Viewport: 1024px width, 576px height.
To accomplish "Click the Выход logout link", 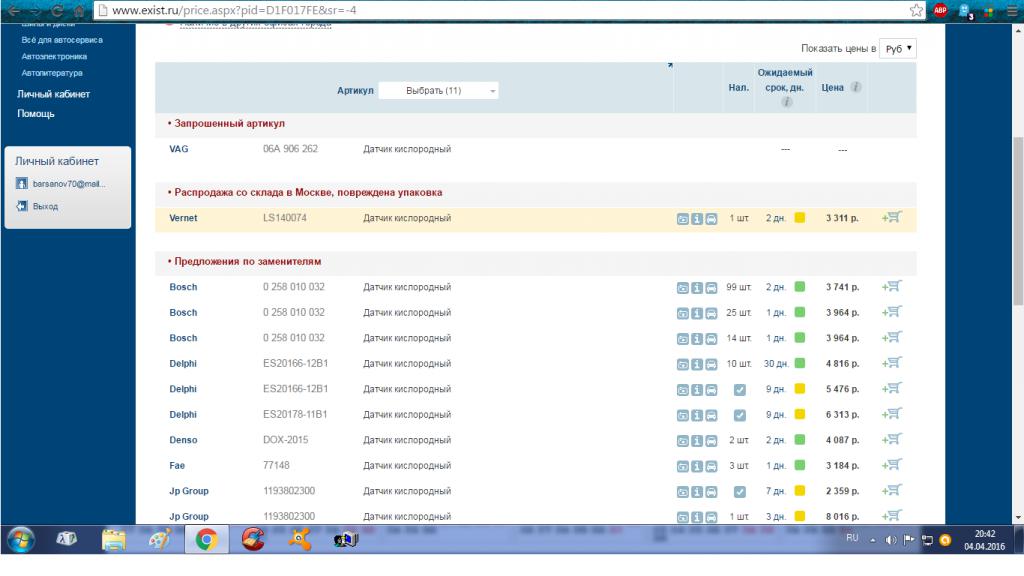I will point(45,206).
